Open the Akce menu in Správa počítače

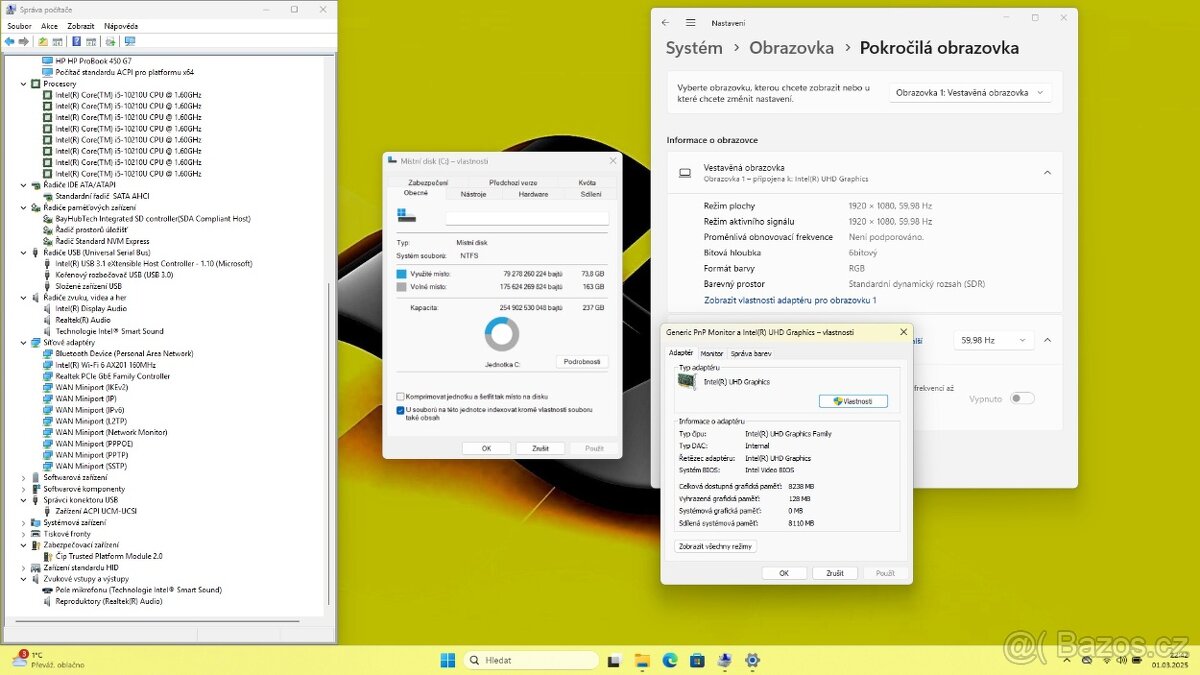[48, 25]
